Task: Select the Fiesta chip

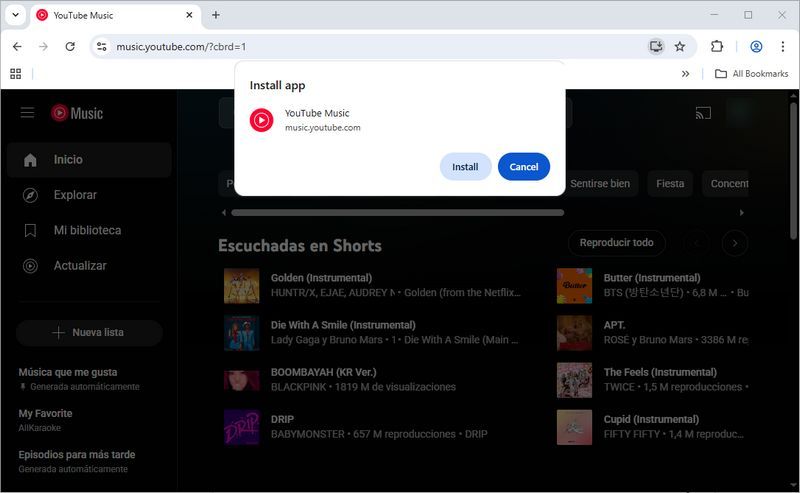Action: (x=670, y=183)
